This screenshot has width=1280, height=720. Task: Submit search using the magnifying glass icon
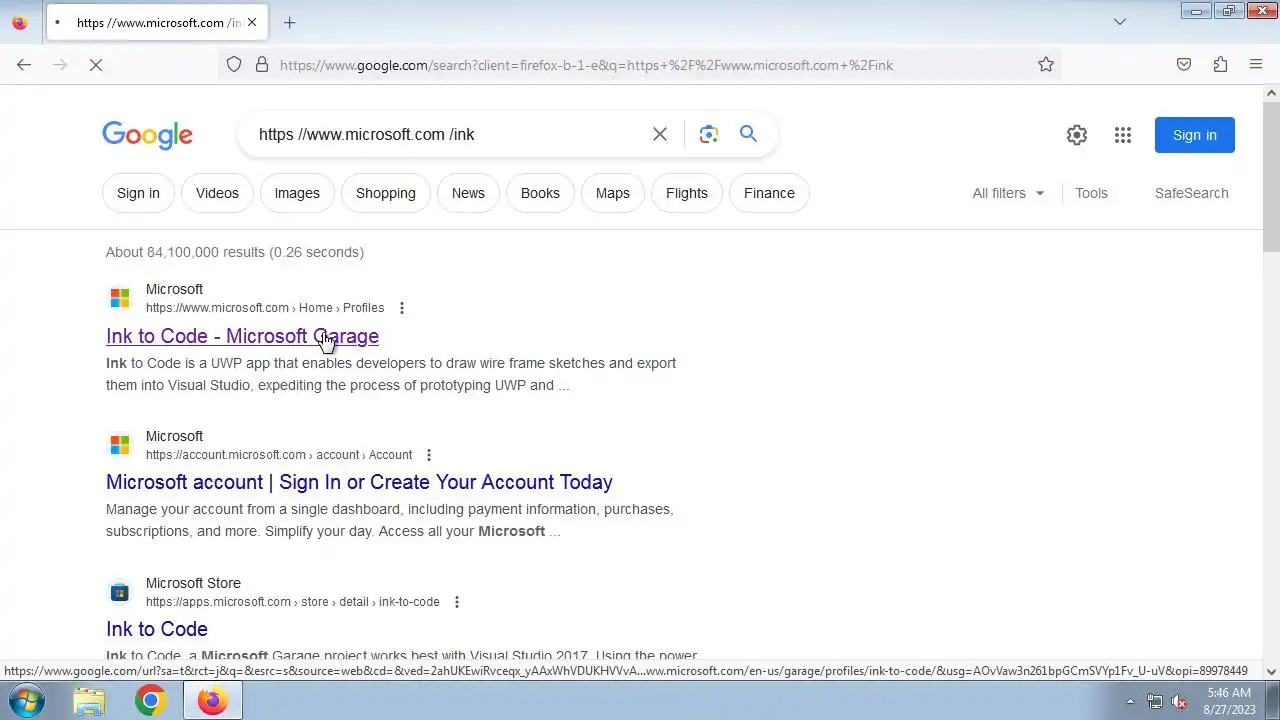748,134
